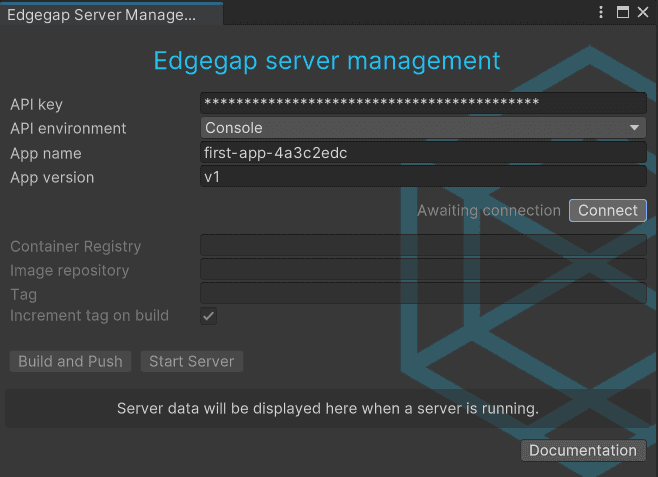
Task: Toggle Increment tag on build checkbox
Action: [209, 316]
